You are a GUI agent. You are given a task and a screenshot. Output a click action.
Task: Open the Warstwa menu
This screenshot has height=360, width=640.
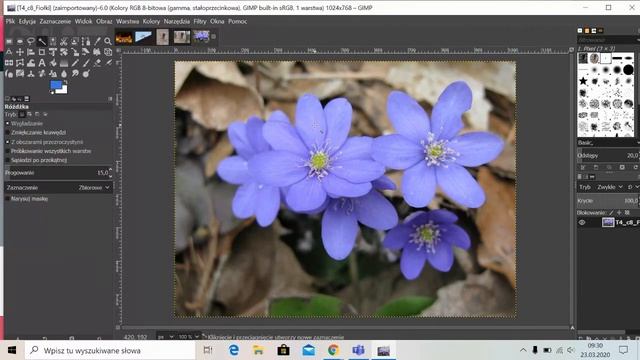click(127, 21)
